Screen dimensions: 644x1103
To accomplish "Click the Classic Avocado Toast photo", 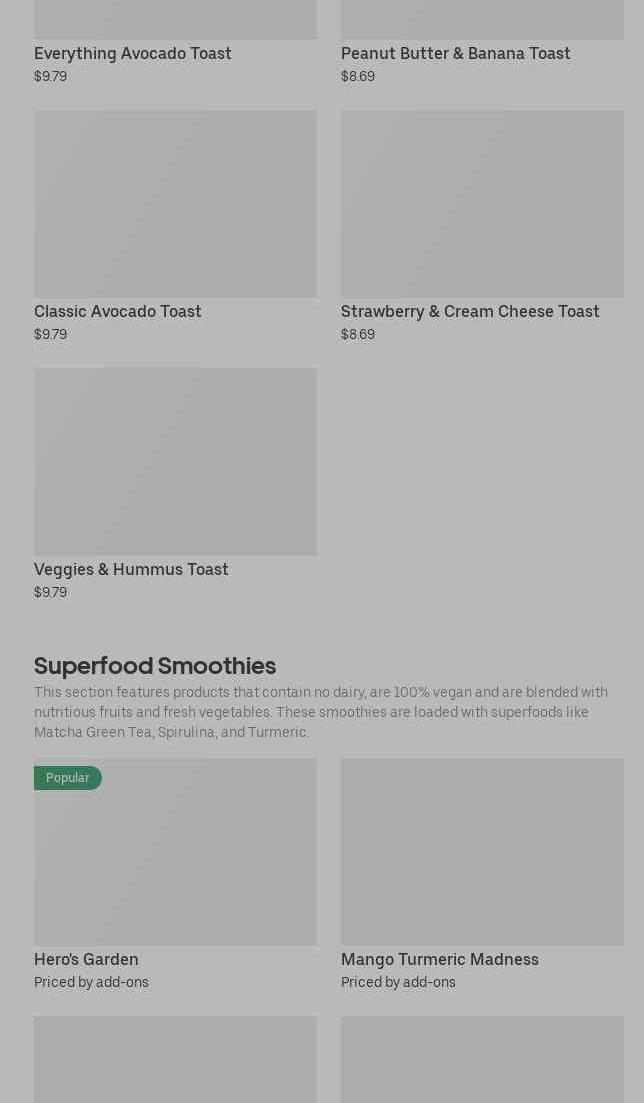I will click(x=175, y=204).
